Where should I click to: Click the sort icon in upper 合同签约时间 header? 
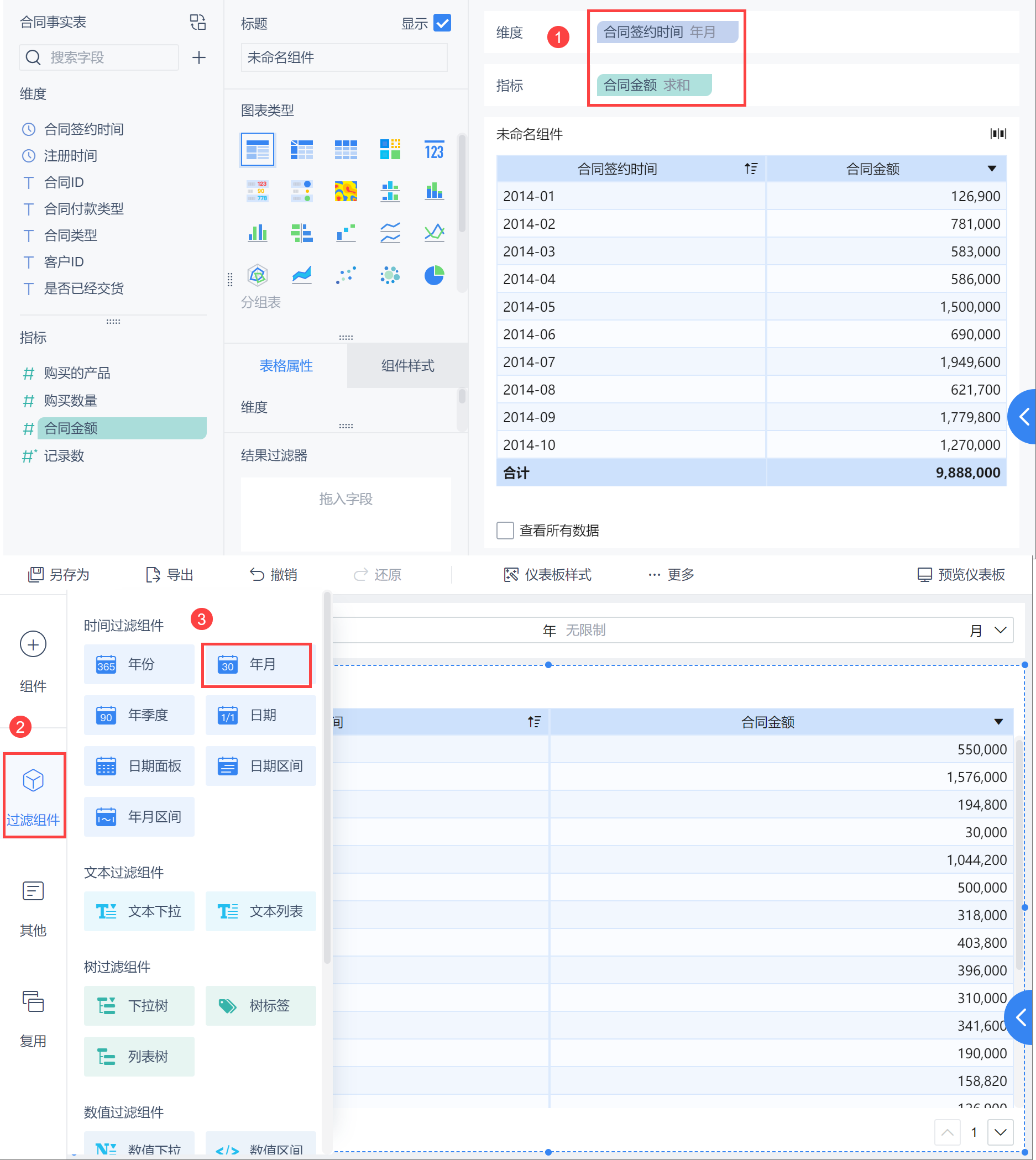click(x=751, y=169)
